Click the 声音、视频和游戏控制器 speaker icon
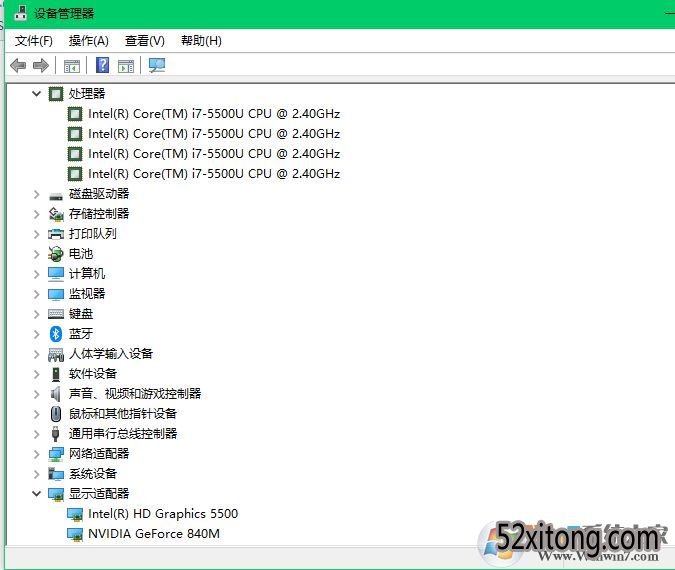 click(x=55, y=393)
